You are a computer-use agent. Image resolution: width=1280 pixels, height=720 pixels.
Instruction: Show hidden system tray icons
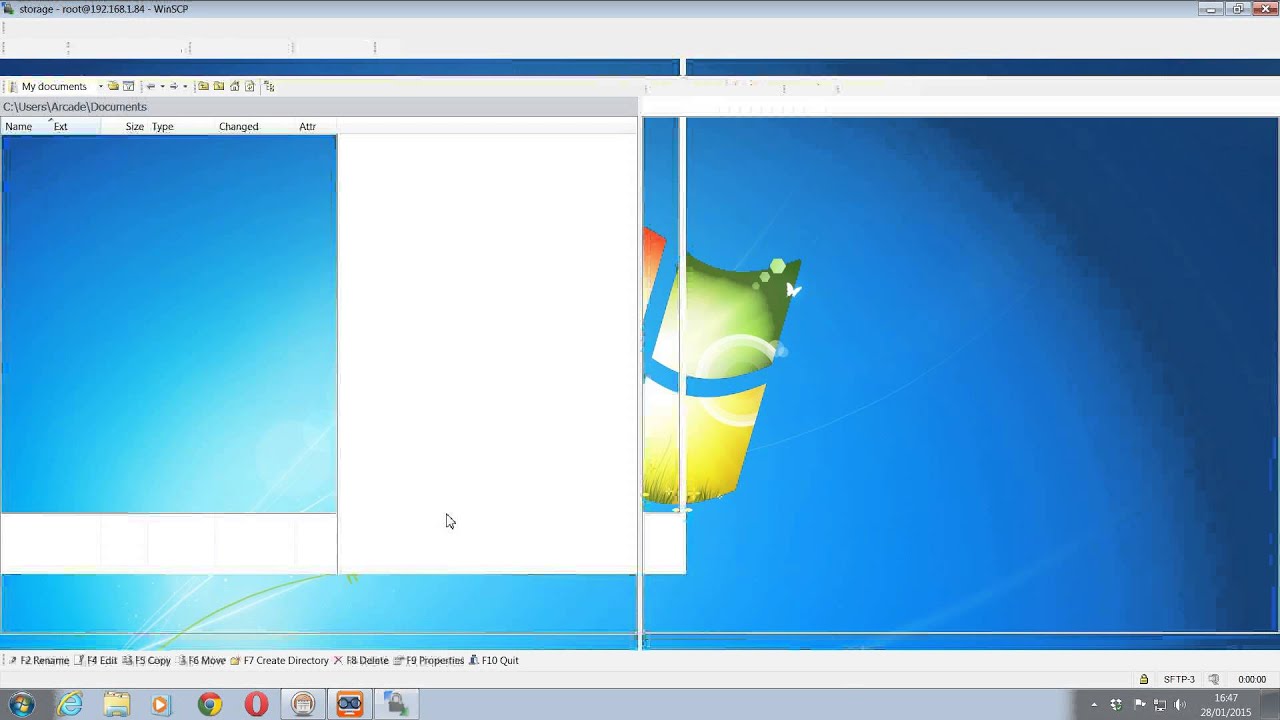tap(1094, 705)
